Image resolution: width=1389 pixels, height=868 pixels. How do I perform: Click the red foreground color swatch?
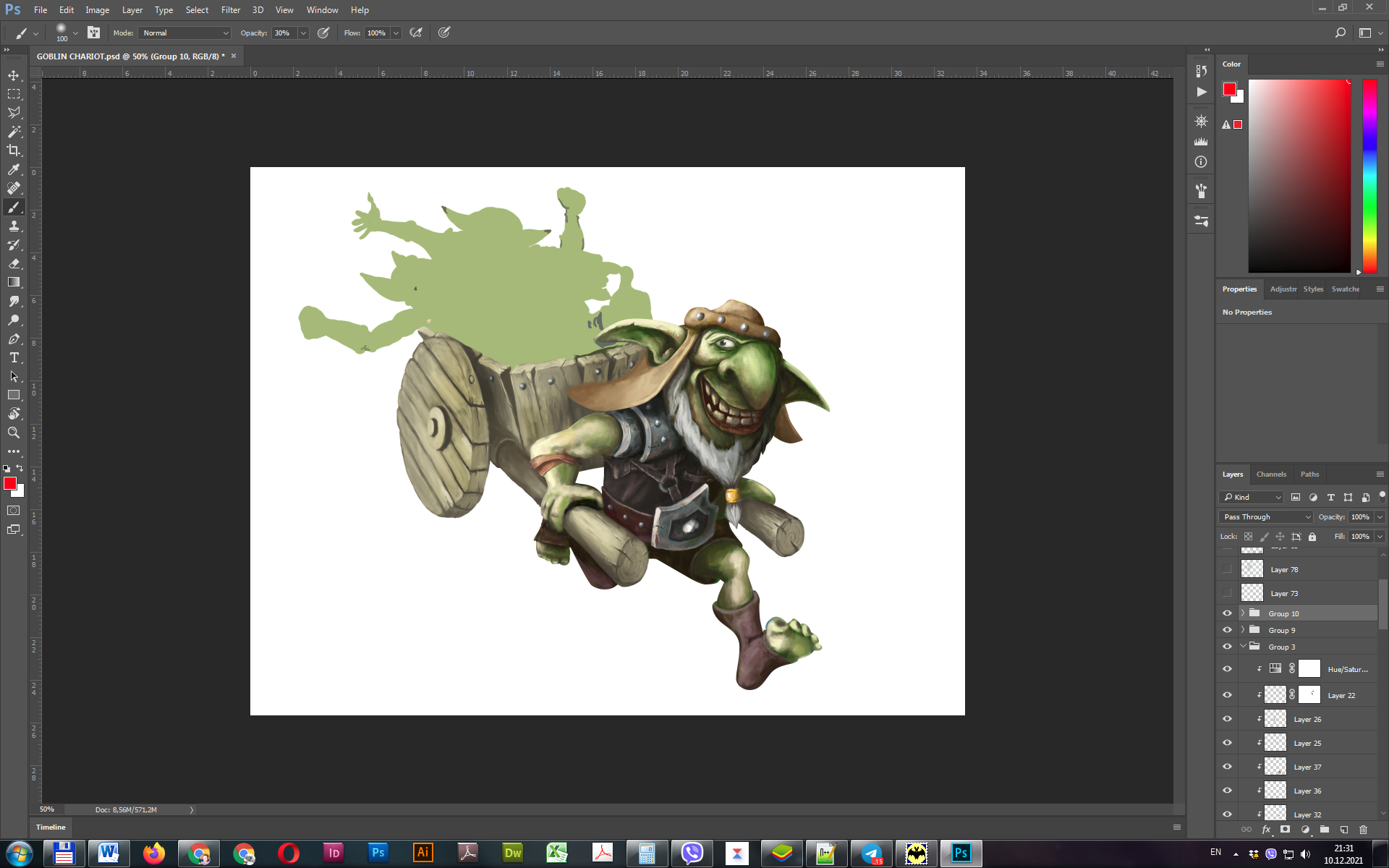[10, 483]
